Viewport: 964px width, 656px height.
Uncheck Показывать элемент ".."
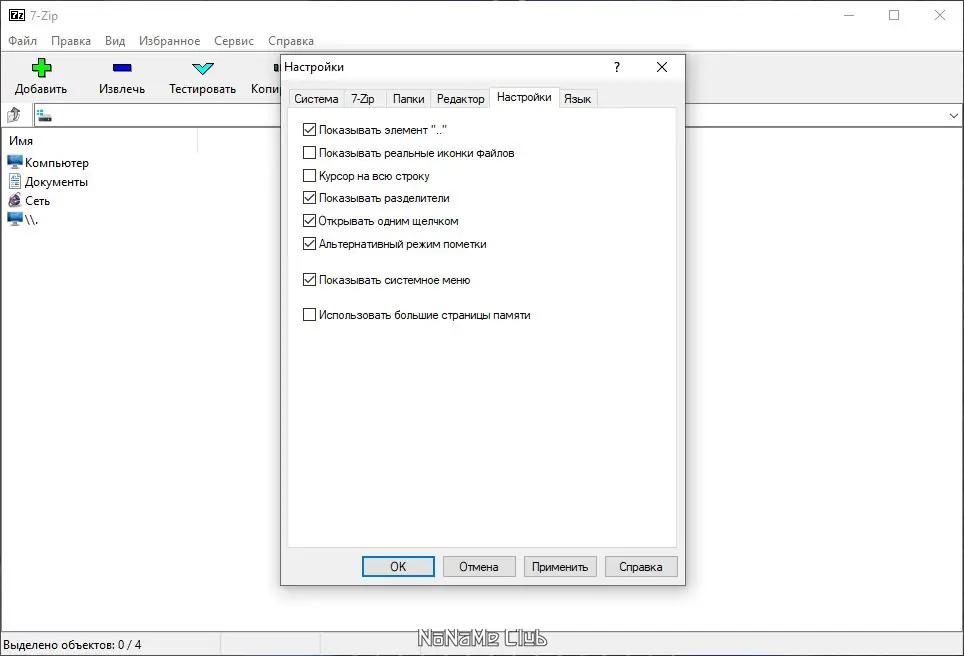pos(309,130)
